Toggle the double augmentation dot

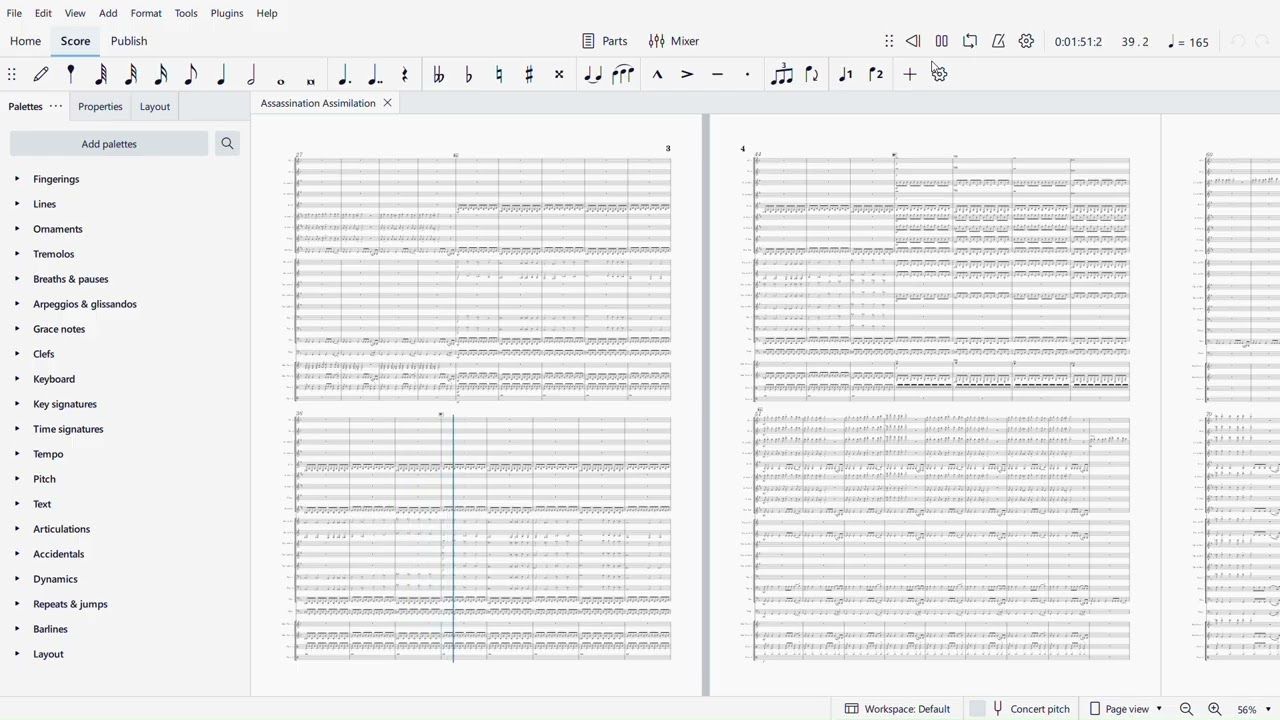[x=375, y=75]
